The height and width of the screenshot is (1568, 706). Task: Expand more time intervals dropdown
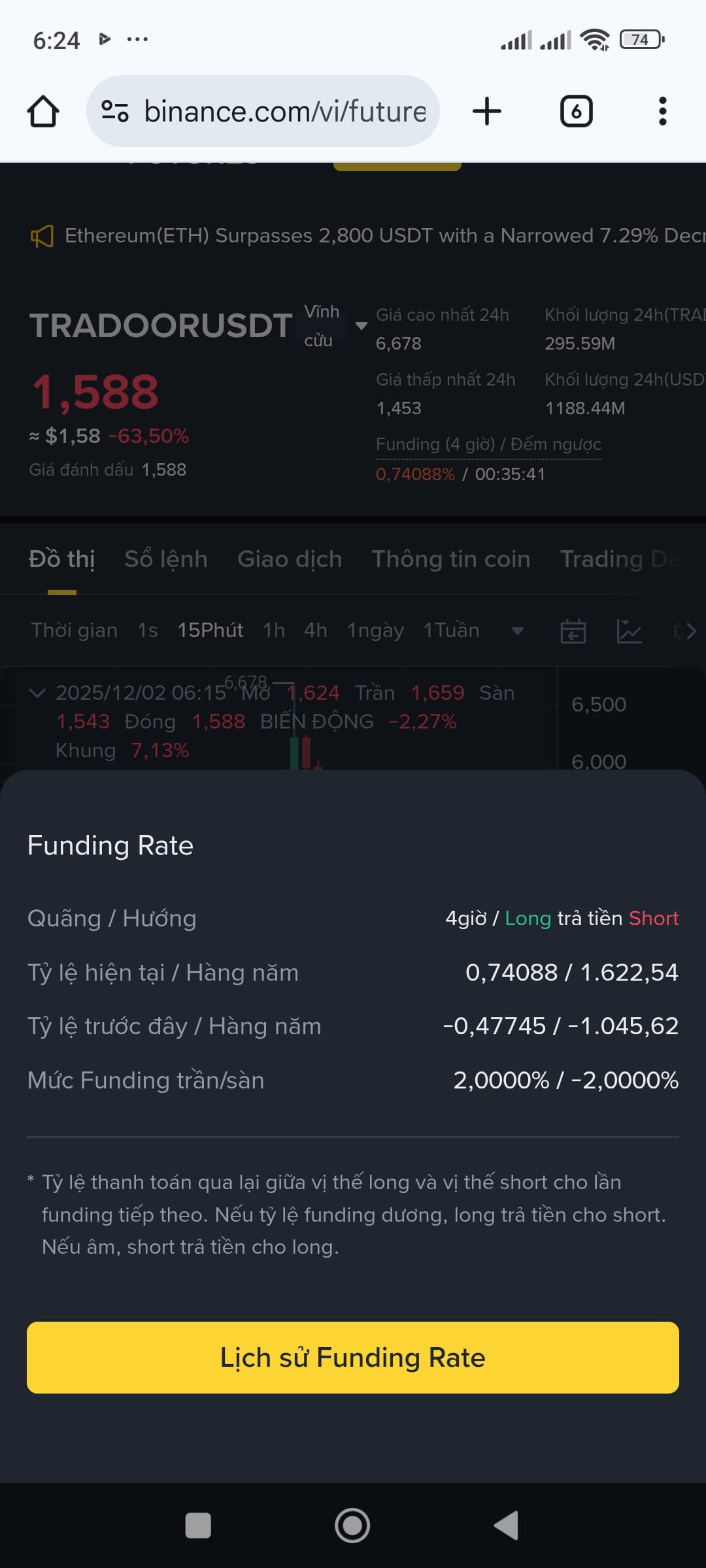(x=517, y=631)
